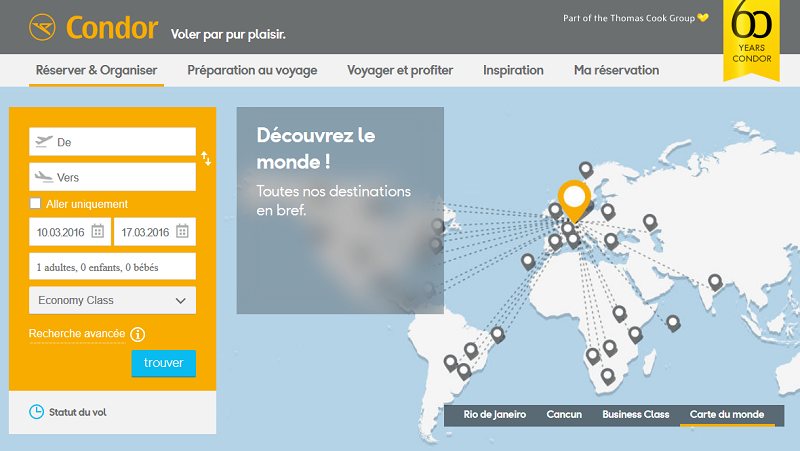This screenshot has height=451, width=800.
Task: Click the Indian Ocean island map pin
Action: pos(673,323)
